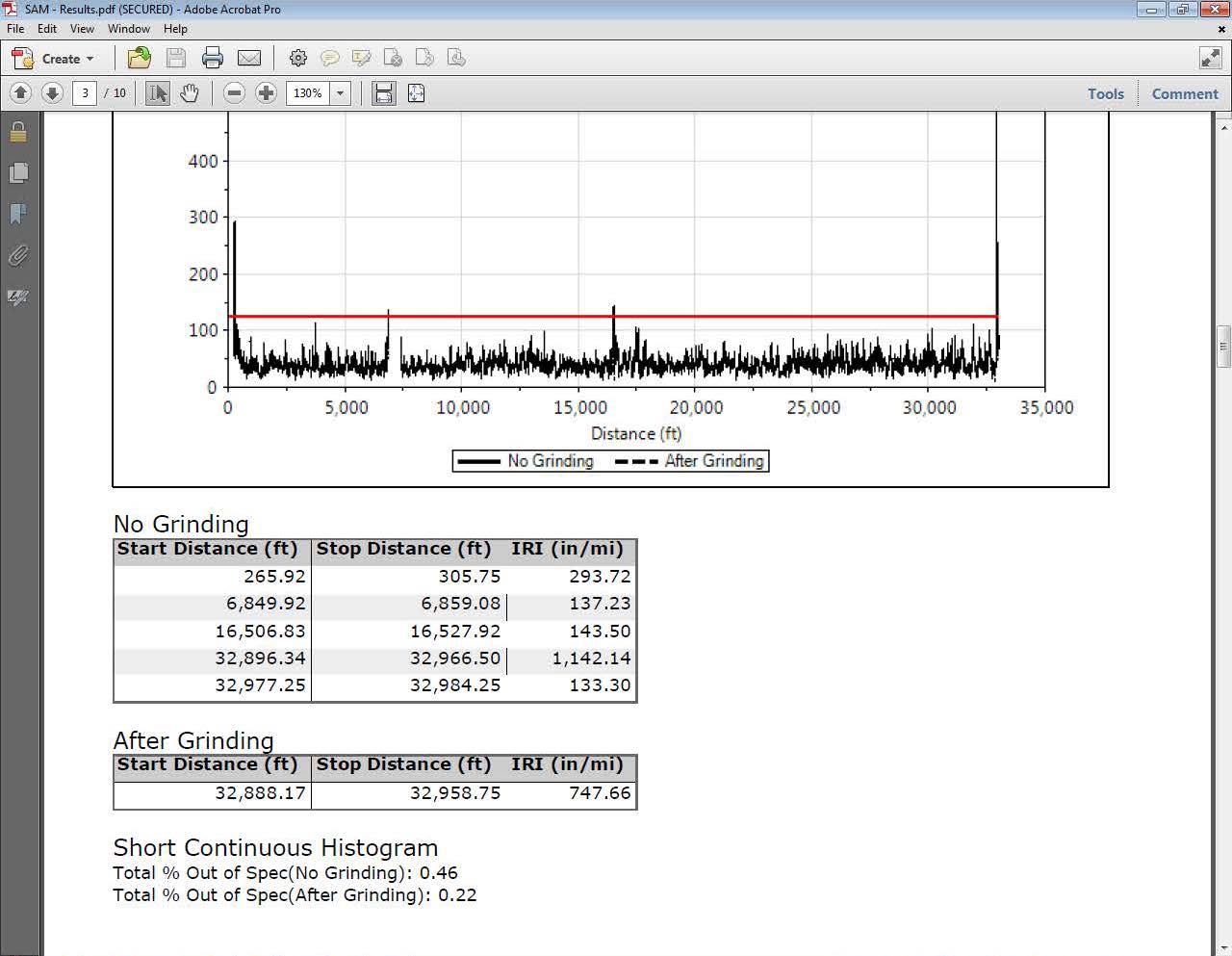The width and height of the screenshot is (1232, 956).
Task: Click the After Grinding table heading above 32,888.17
Action: coord(193,740)
